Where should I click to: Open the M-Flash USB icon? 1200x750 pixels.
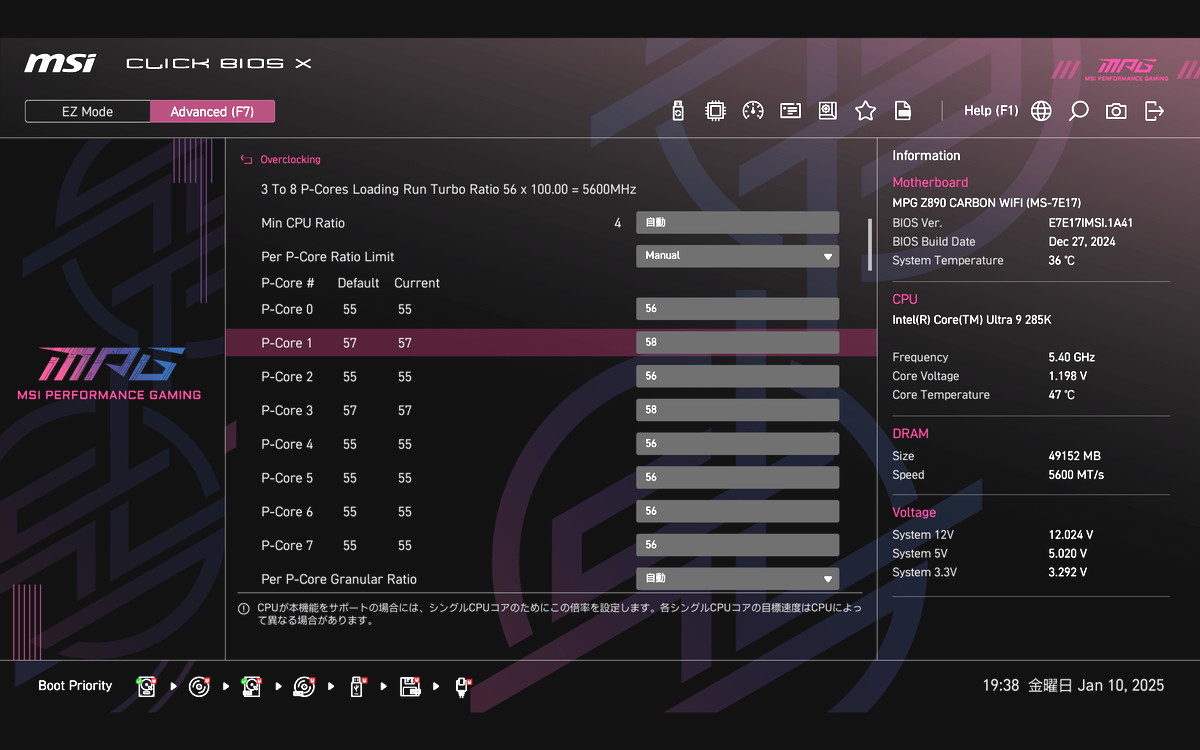pyautogui.click(x=678, y=111)
